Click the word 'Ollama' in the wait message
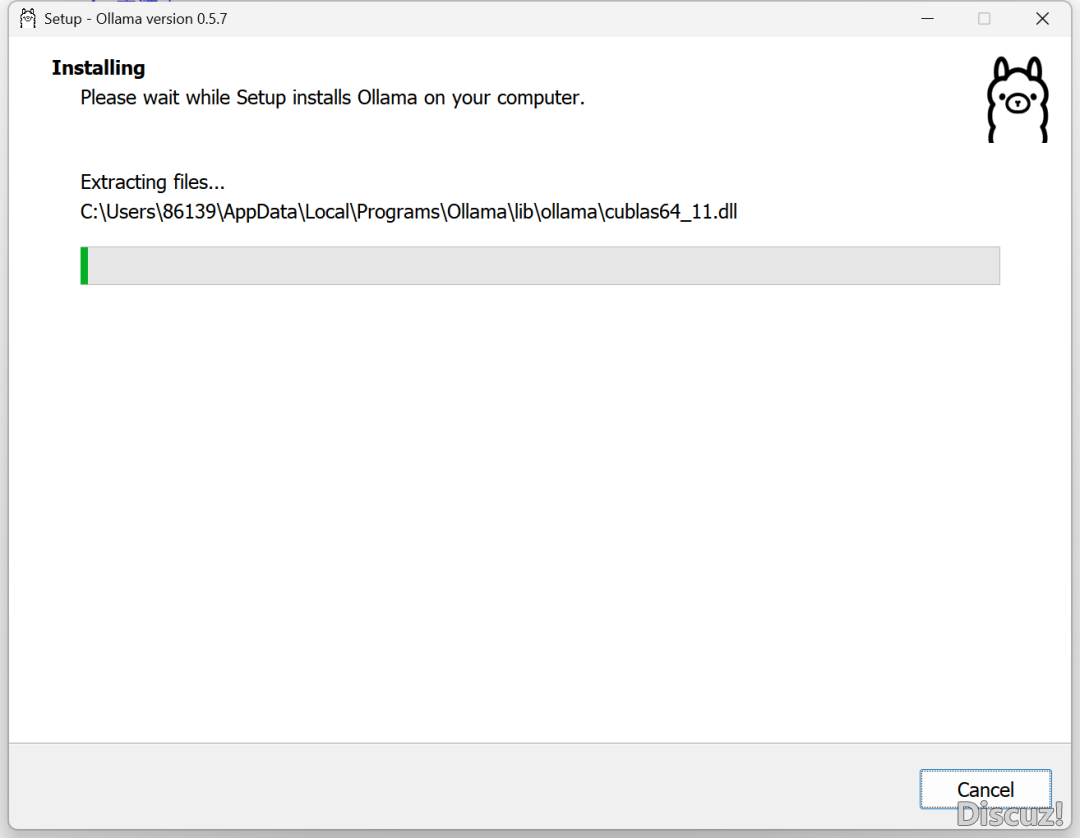This screenshot has height=838, width=1080. tap(386, 98)
